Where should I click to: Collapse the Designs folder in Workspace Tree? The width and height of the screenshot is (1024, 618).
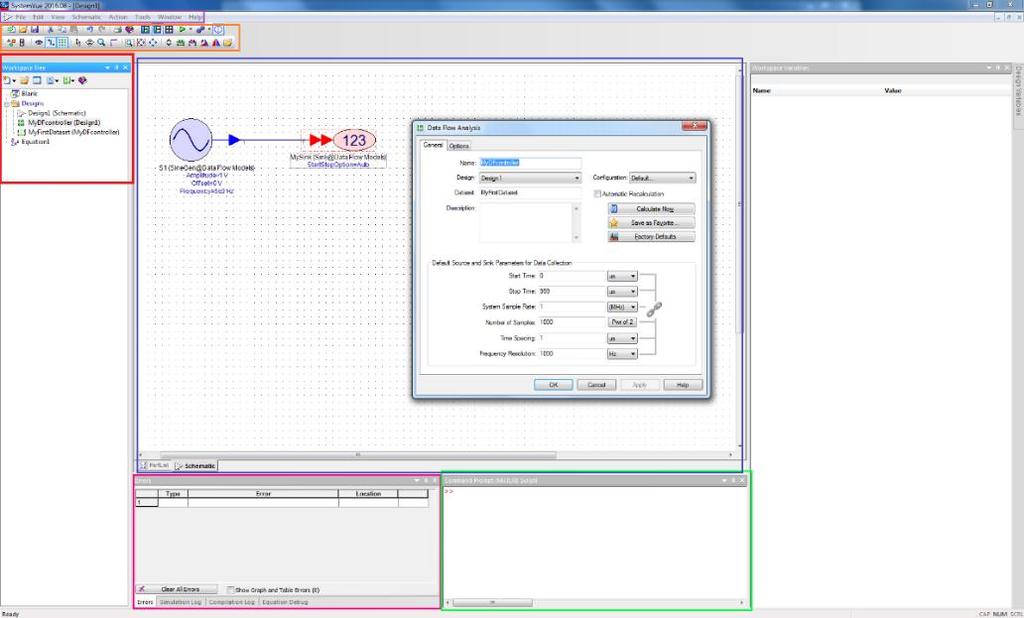point(7,104)
